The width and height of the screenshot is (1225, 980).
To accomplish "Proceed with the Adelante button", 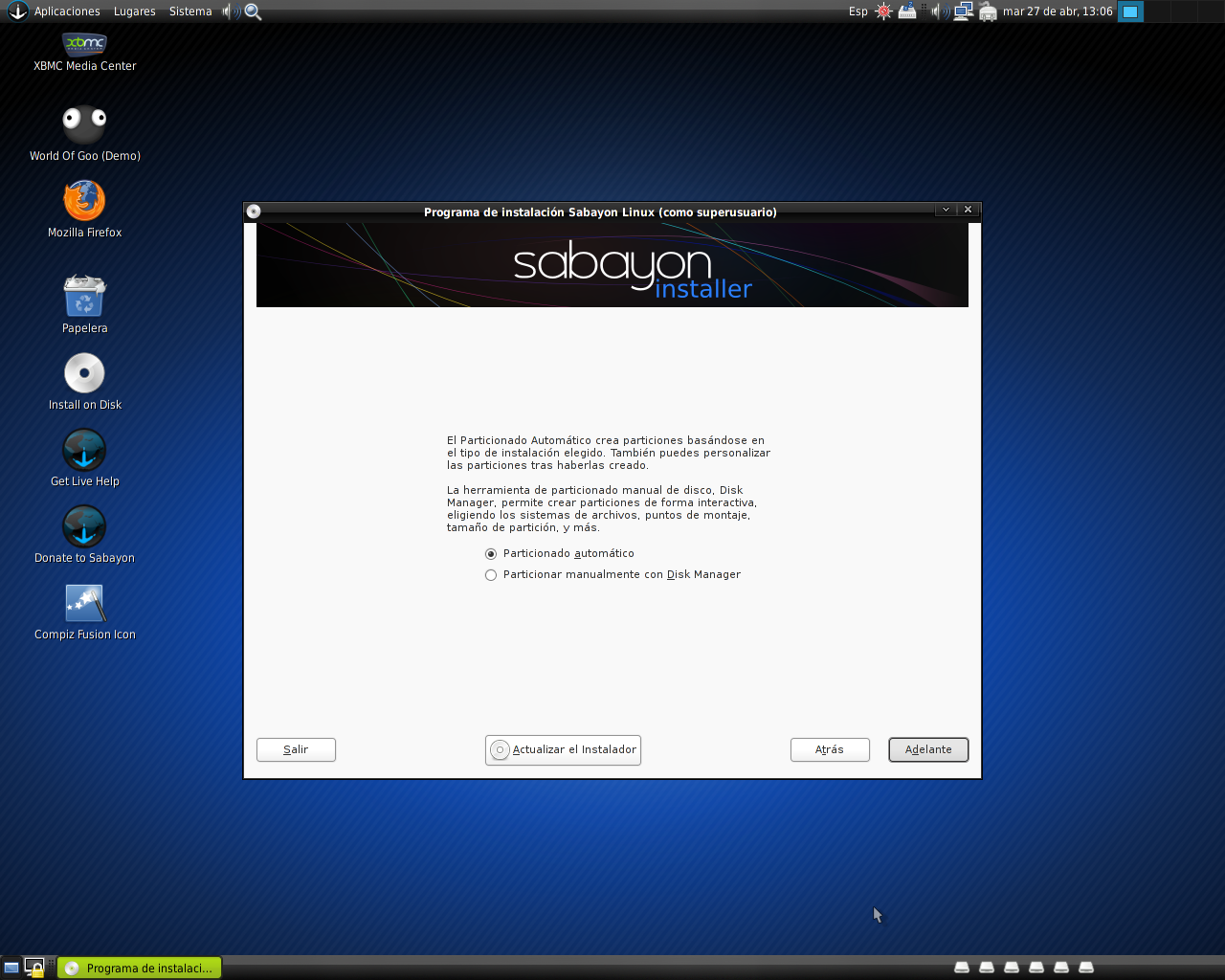I will click(x=928, y=750).
